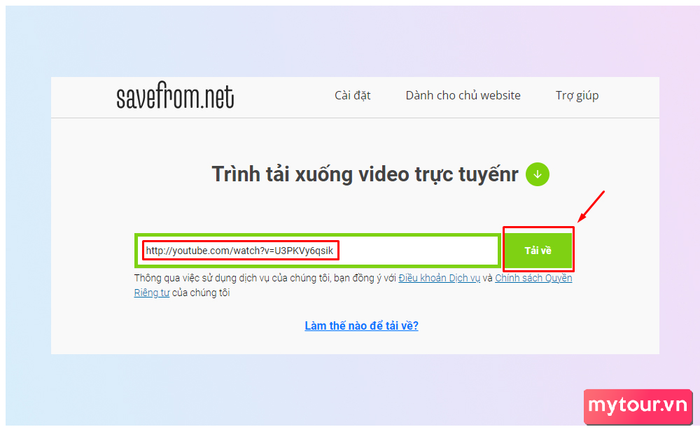The height and width of the screenshot is (434, 700).
Task: Open Chính sách Quyền Riêng tư link
Action: pos(533,278)
